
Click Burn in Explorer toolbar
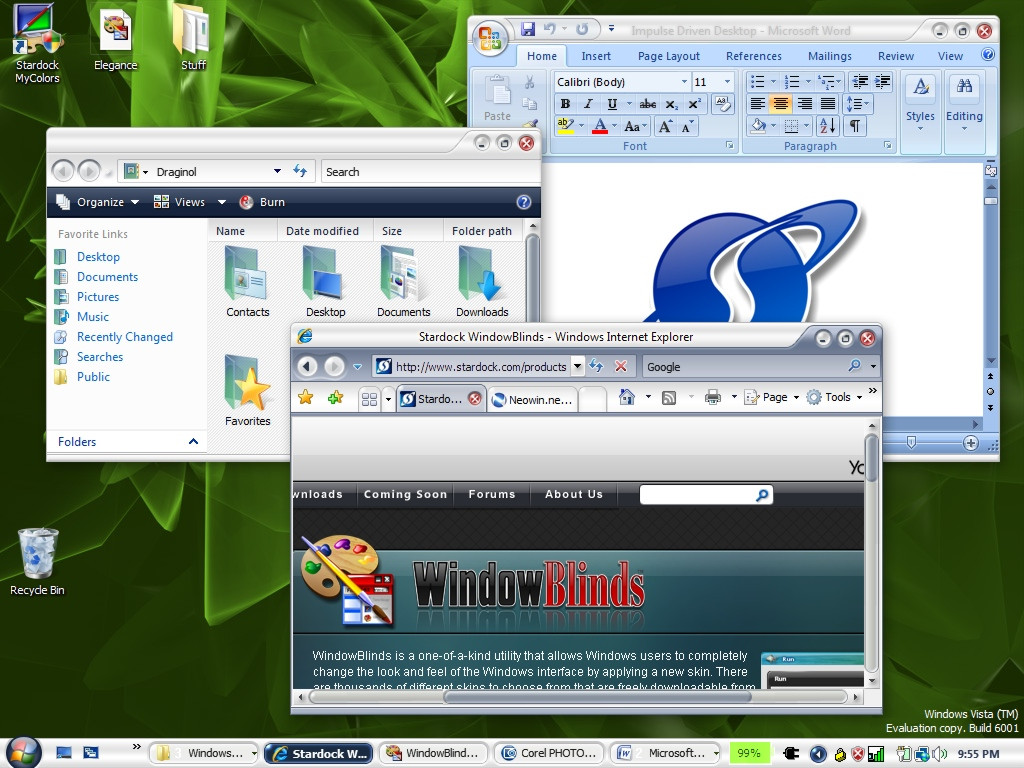263,202
